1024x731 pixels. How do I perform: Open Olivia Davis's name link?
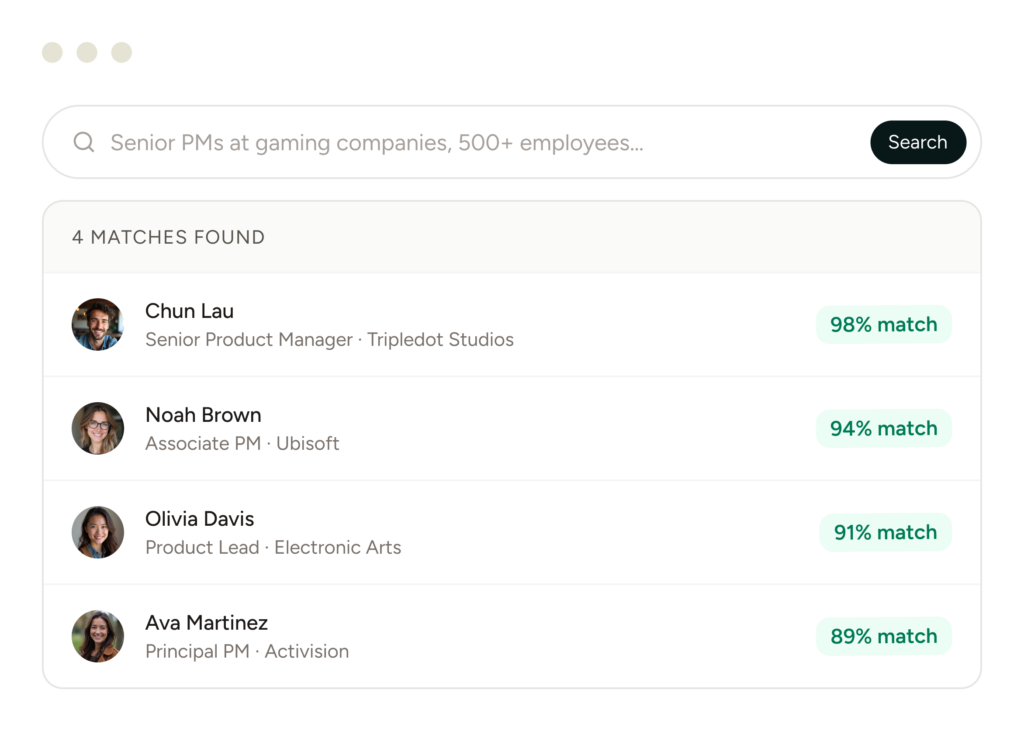(x=200, y=519)
